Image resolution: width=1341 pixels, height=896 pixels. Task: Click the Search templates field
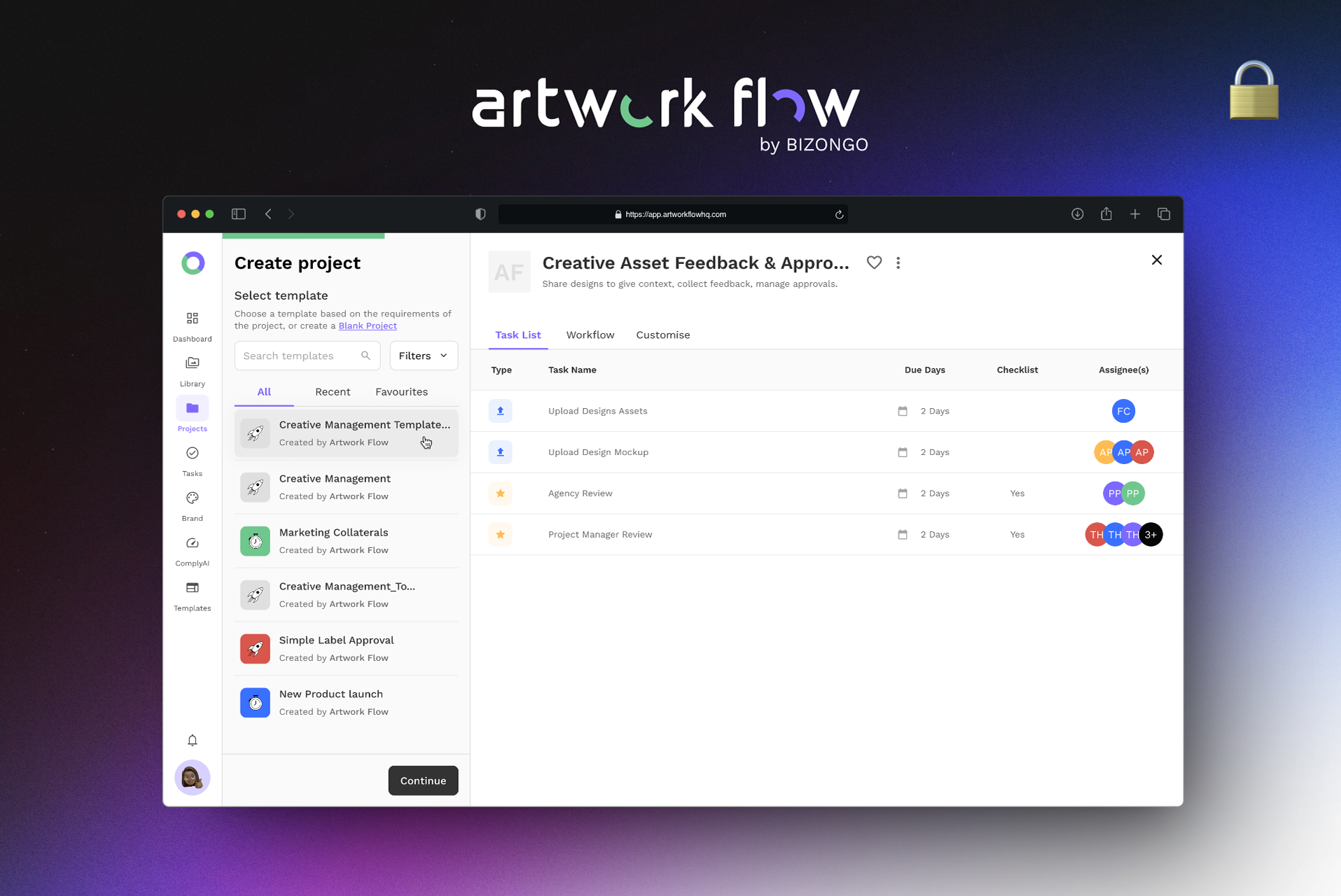click(x=307, y=356)
